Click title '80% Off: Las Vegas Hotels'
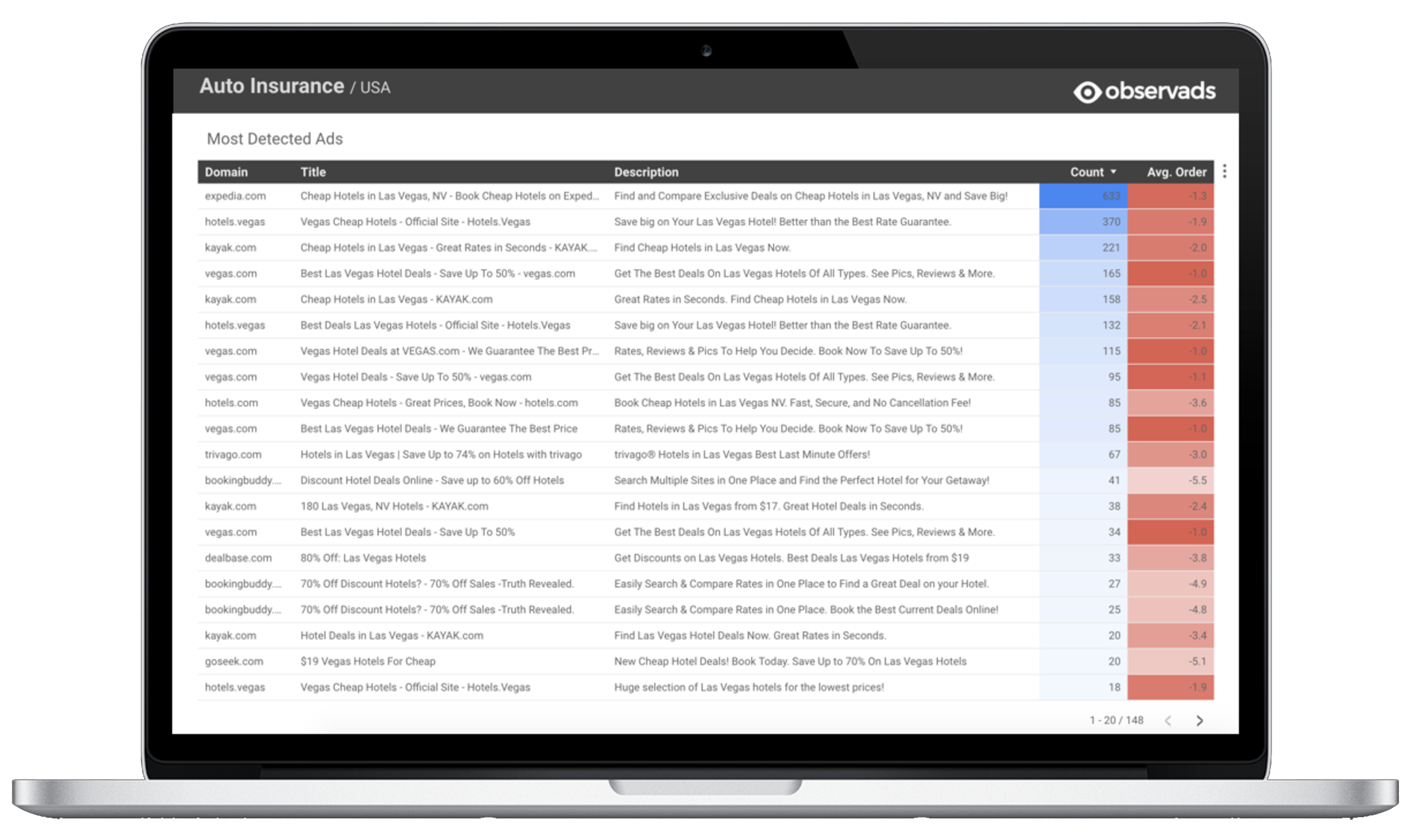The width and height of the screenshot is (1411, 840). (363, 558)
